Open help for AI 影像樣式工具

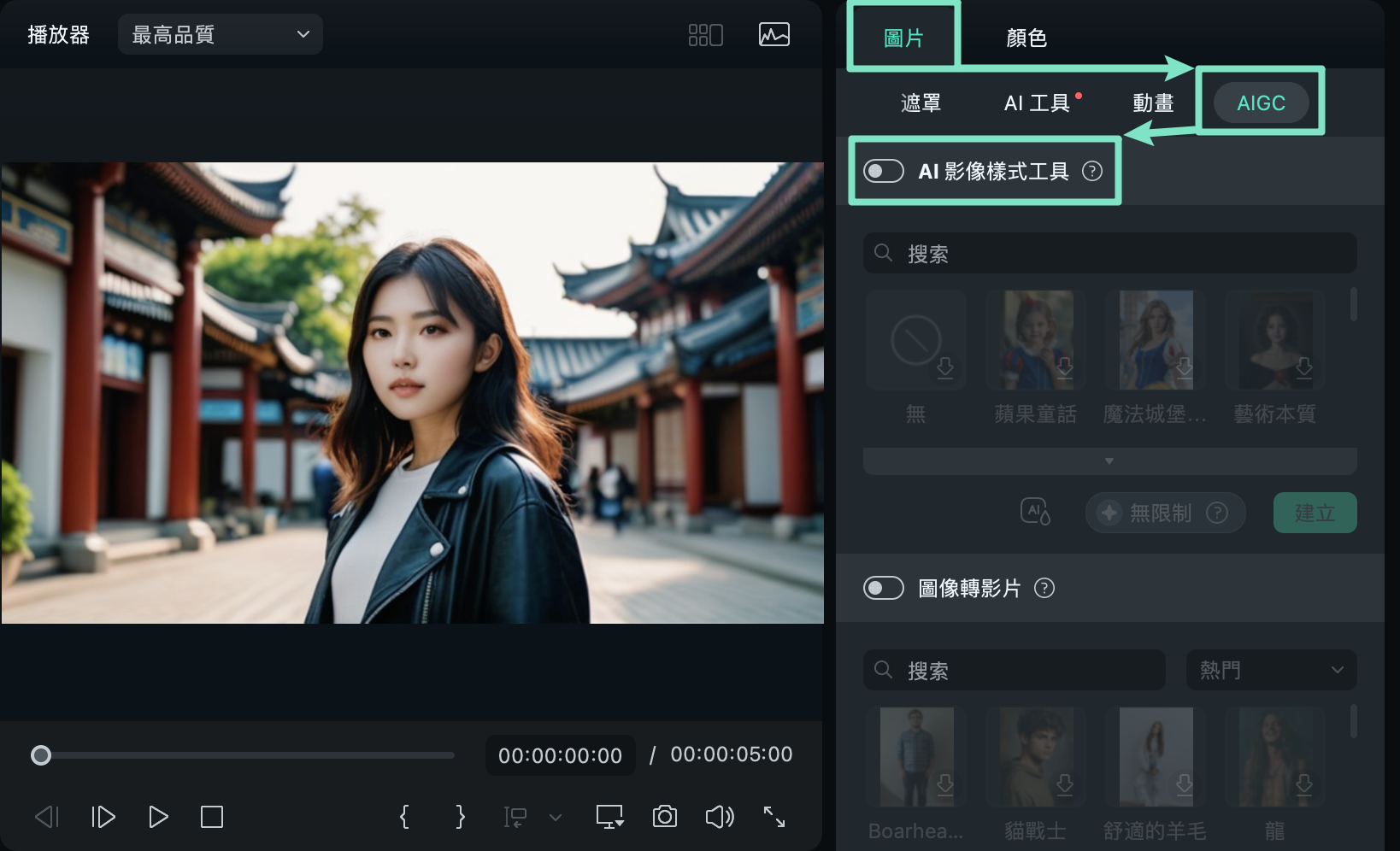[x=1092, y=171]
